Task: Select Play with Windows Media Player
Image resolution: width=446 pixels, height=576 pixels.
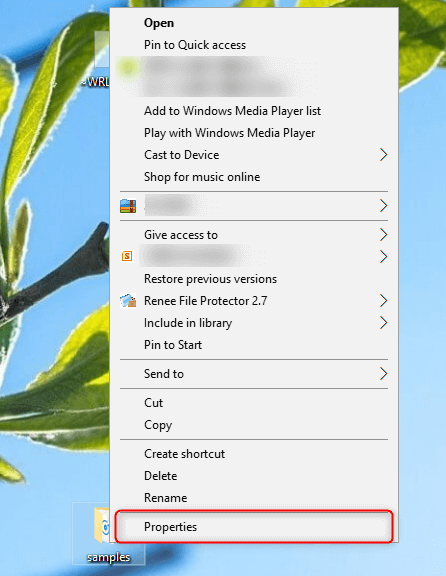Action: click(253, 133)
